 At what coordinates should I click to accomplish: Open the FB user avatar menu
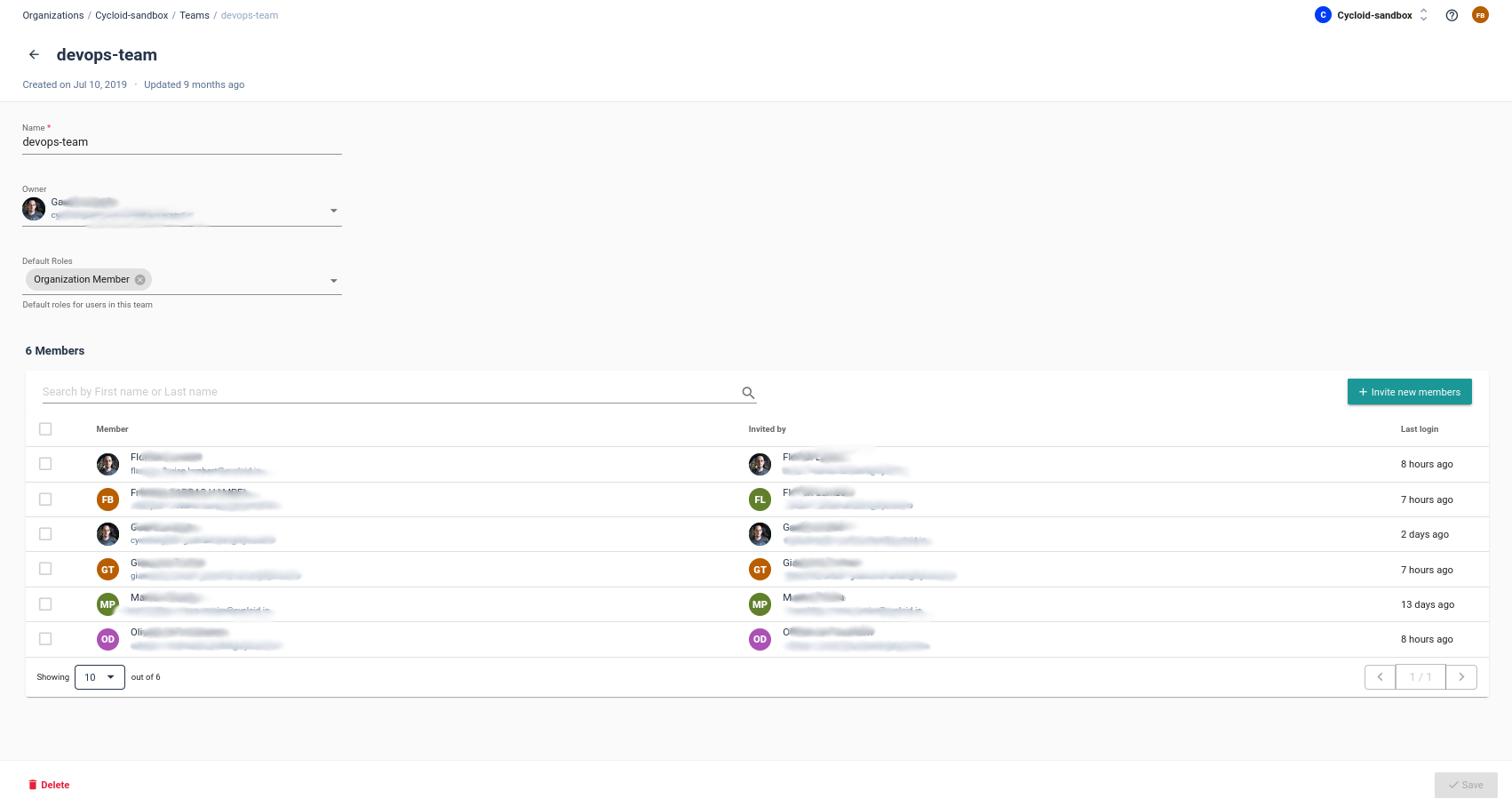[x=1480, y=15]
